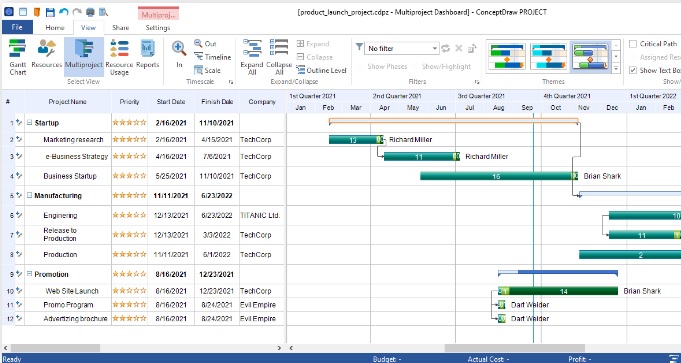
Task: Collapse the Manufacturing project group
Action: coord(30,195)
